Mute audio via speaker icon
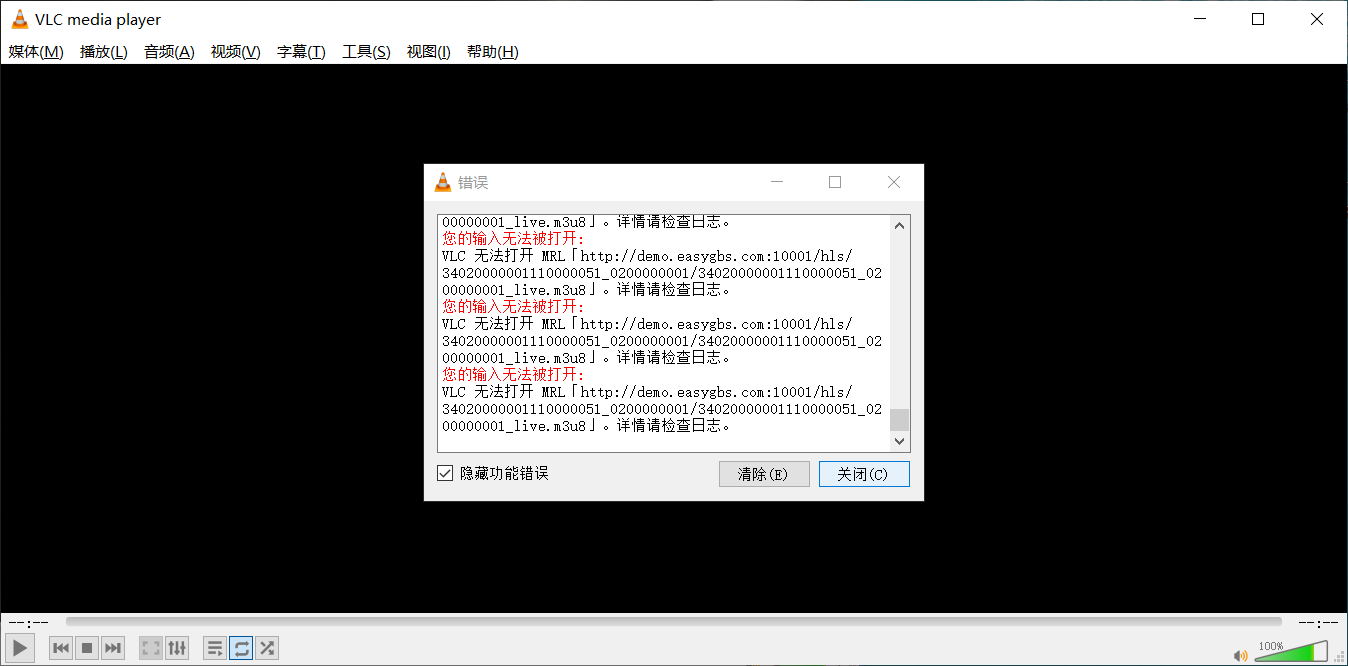This screenshot has height=666, width=1348. [x=1241, y=655]
